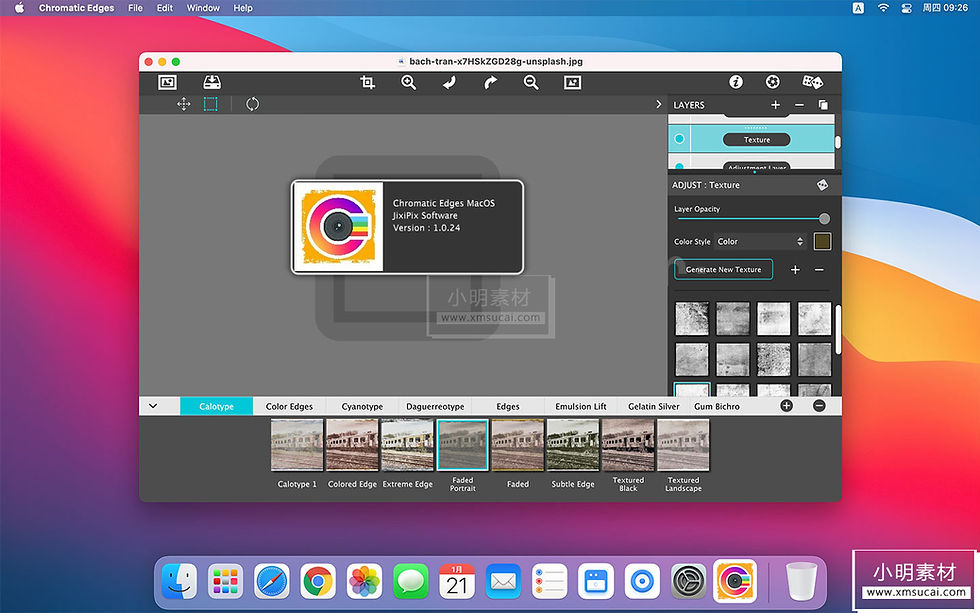This screenshot has width=980, height=613.
Task: Fit image to window icon
Action: 572,82
